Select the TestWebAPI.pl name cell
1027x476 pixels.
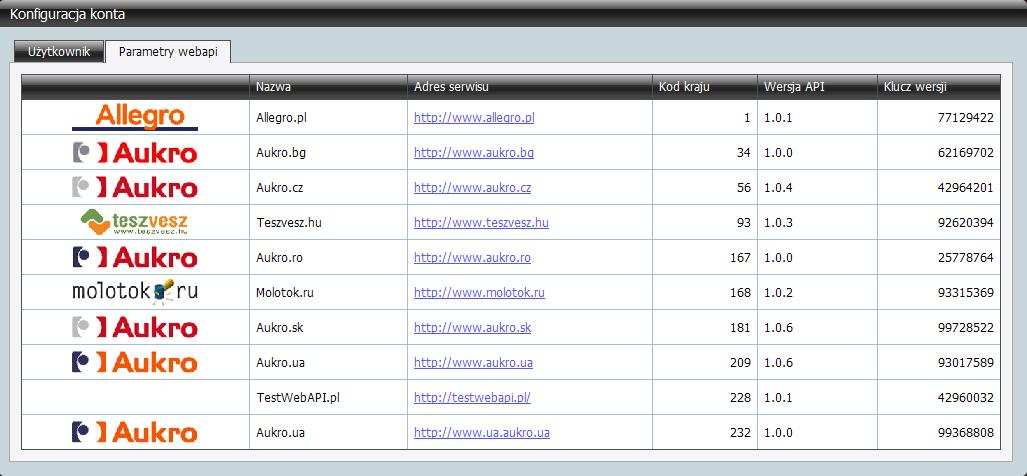[x=328, y=397]
